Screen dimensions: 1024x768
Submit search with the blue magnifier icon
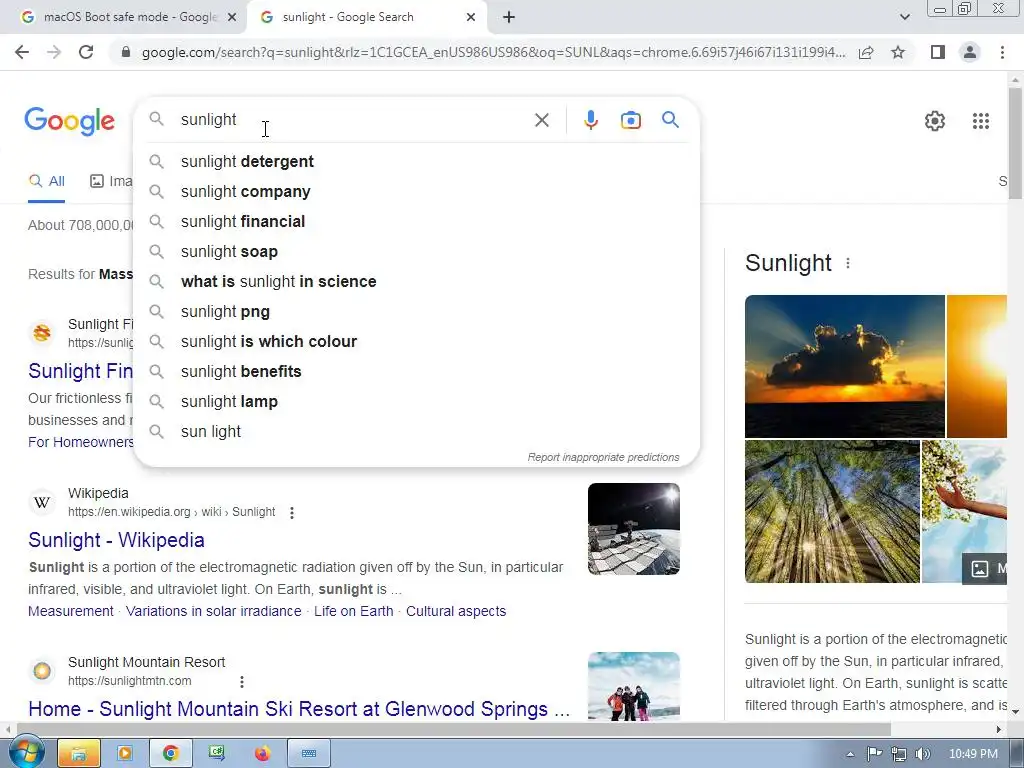click(x=670, y=120)
